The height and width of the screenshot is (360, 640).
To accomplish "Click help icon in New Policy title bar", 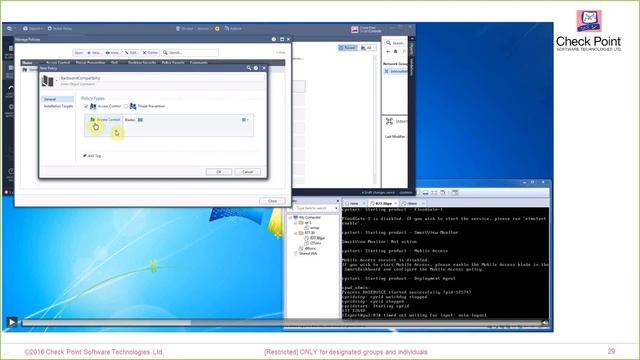I will point(256,68).
